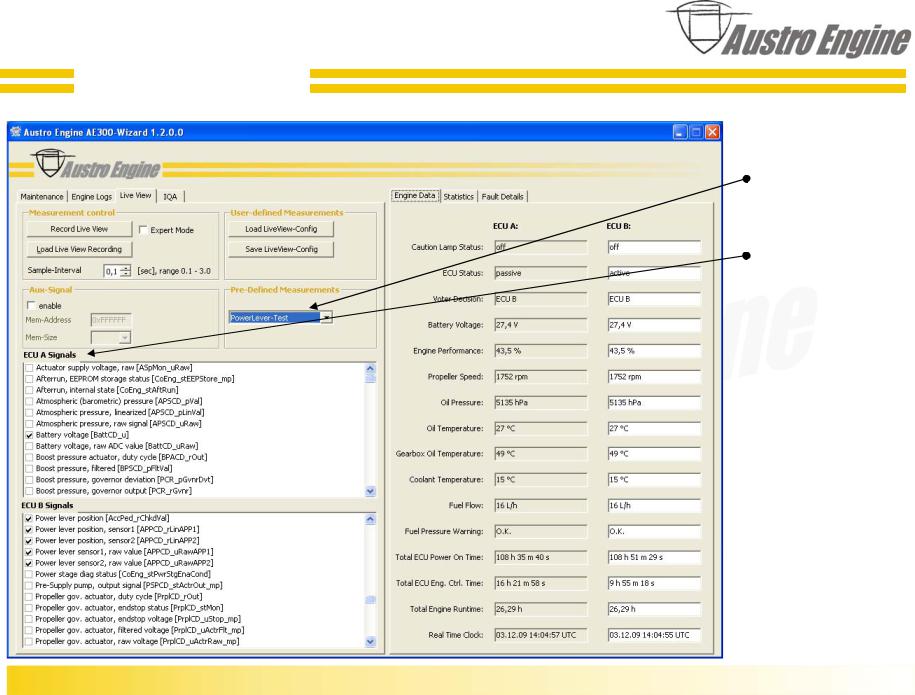Switch to the Engine Logs tab

92,197
